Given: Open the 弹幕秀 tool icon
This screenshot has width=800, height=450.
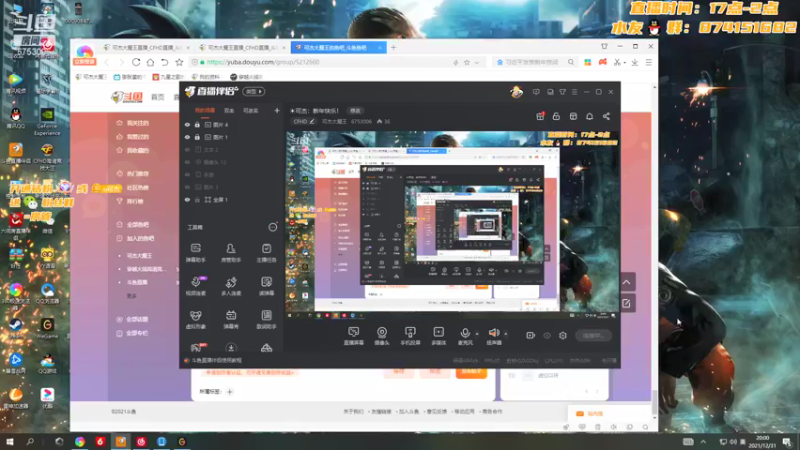Looking at the screenshot, I should pyautogui.click(x=231, y=319).
